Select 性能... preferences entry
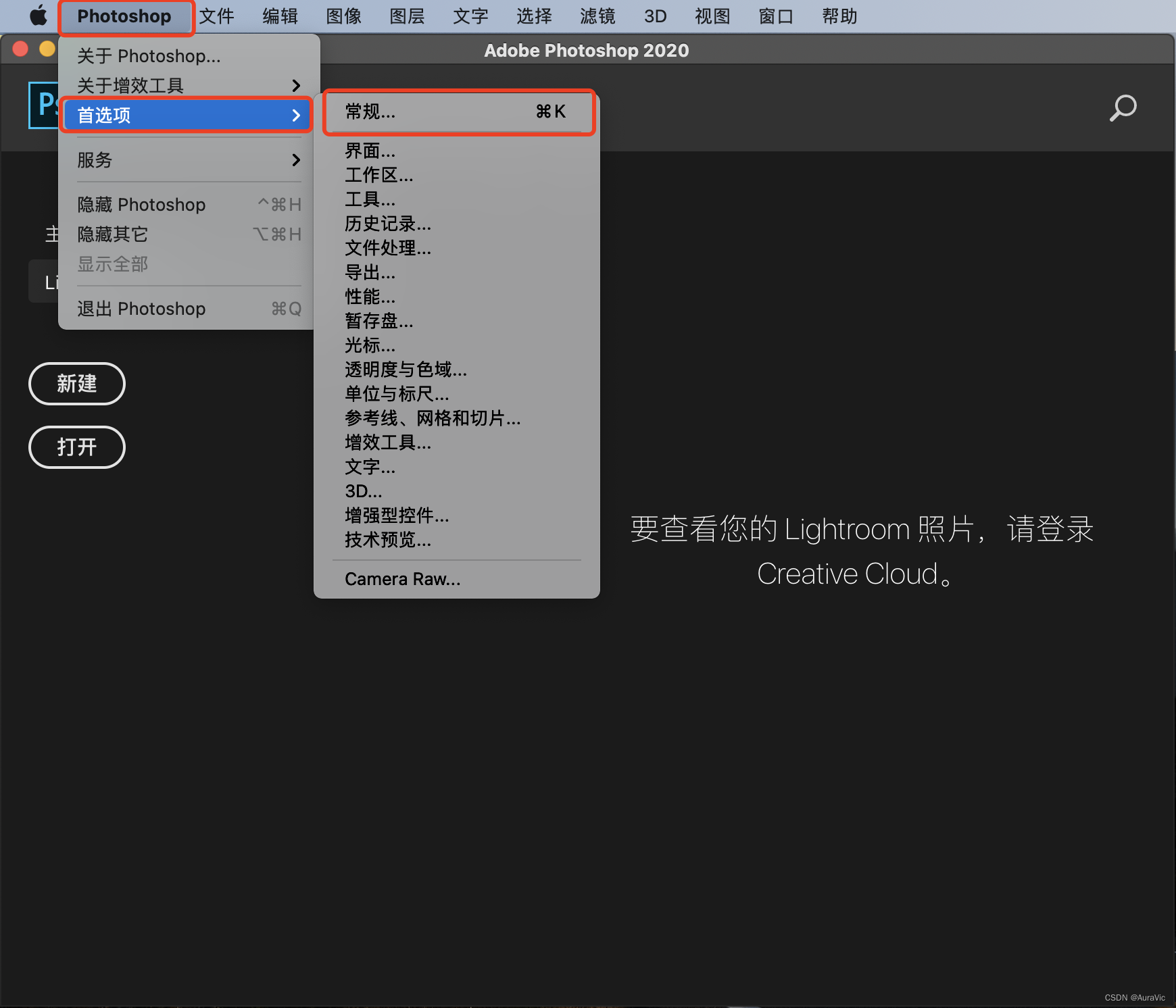The height and width of the screenshot is (1008, 1176). coord(457,297)
